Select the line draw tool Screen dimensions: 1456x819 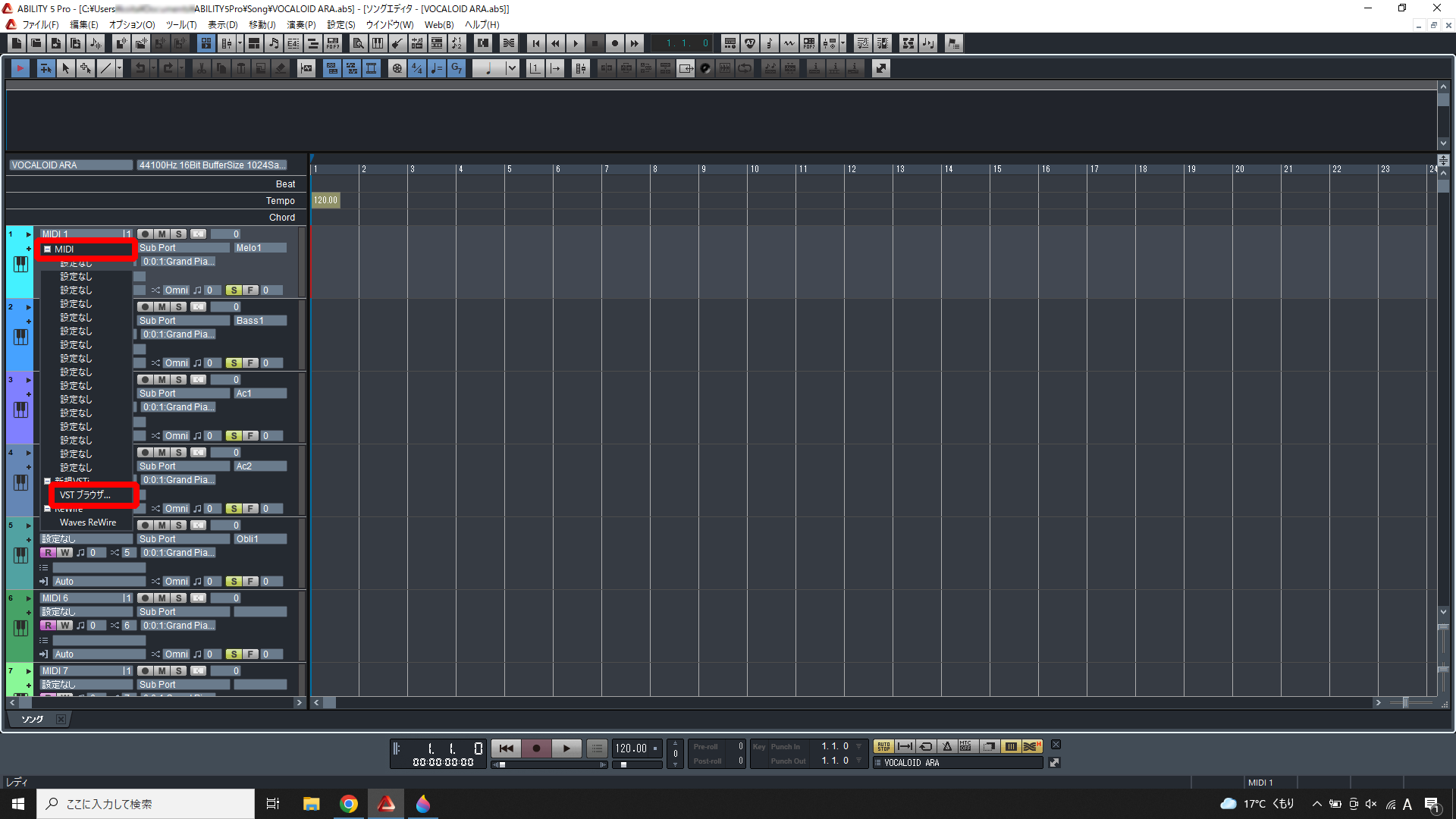[105, 68]
